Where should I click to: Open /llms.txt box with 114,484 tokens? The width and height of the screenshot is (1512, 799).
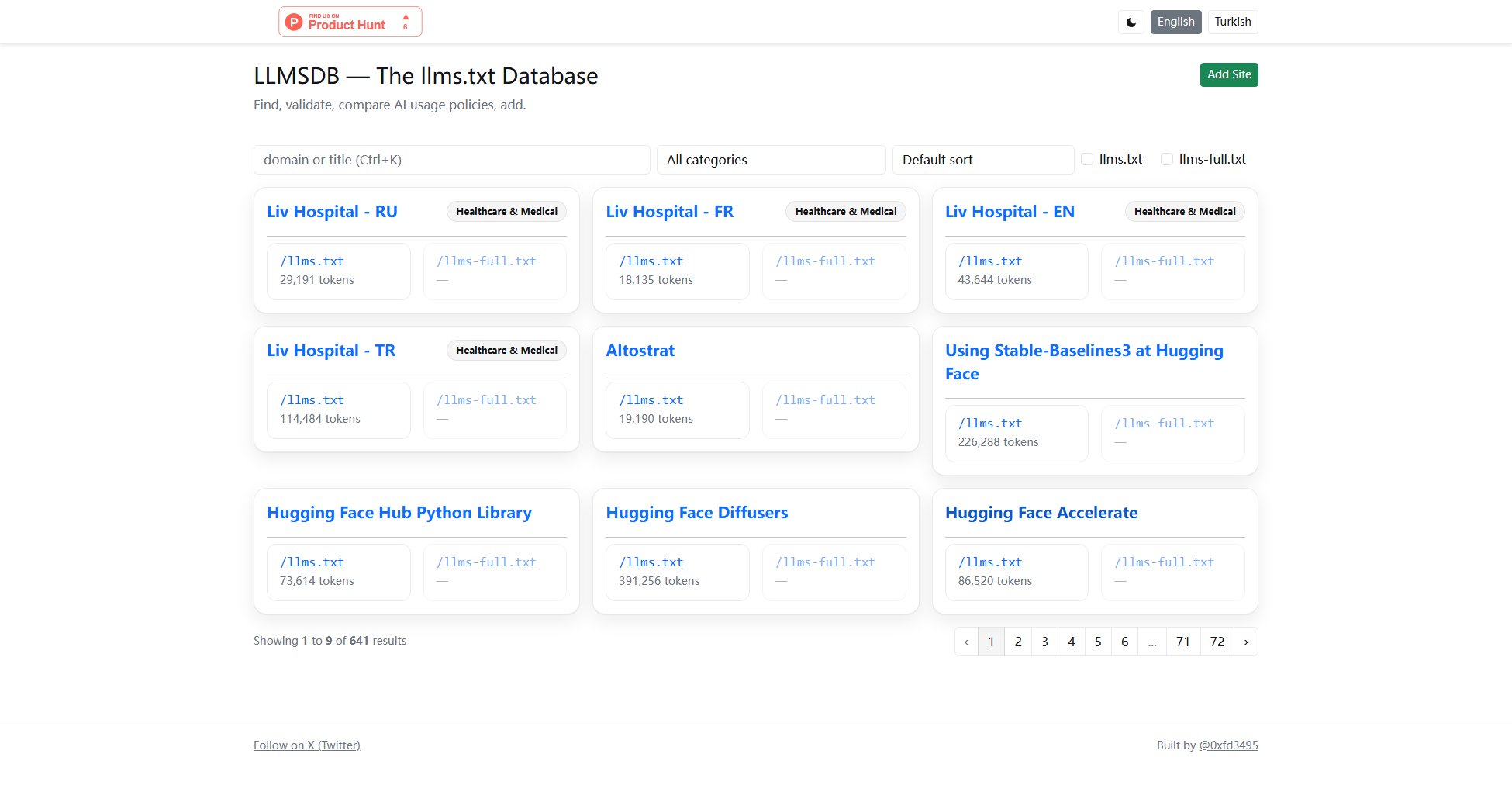[339, 410]
